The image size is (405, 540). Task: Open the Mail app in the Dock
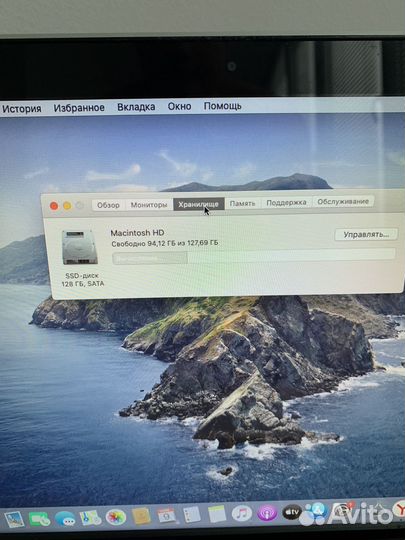pos(14,519)
